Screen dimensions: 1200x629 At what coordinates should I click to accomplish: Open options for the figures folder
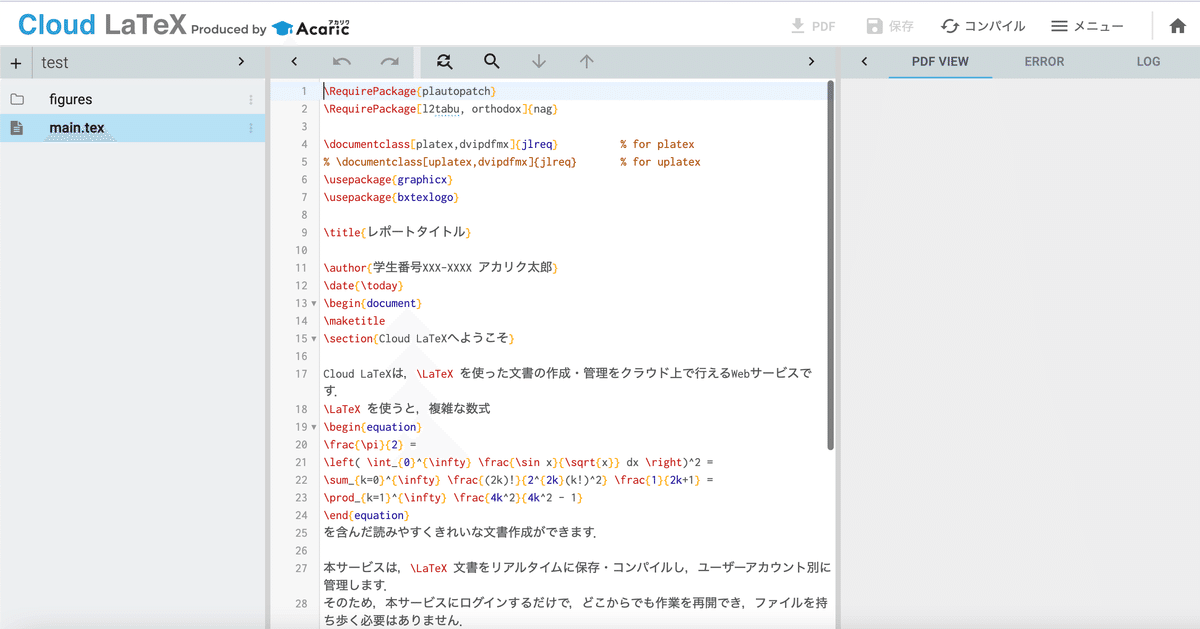251,100
